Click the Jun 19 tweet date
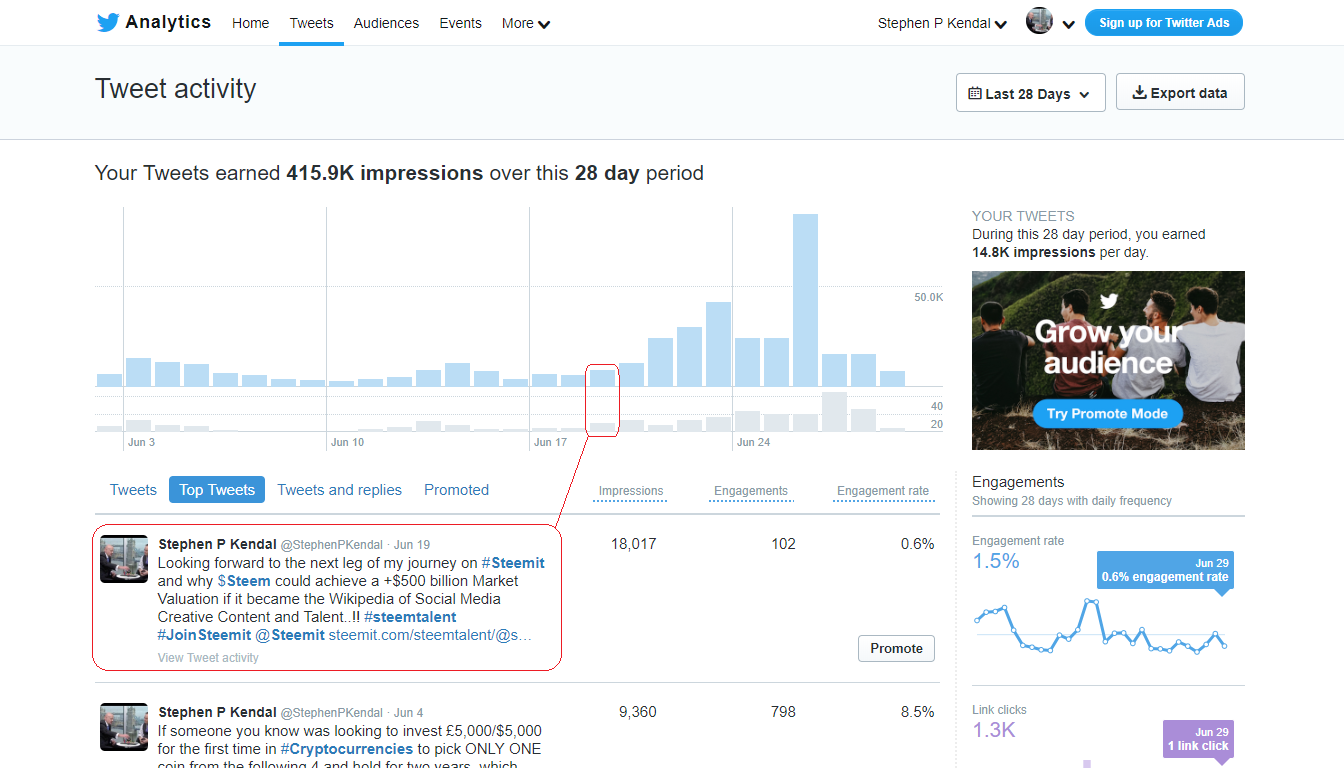1344x770 pixels. coord(412,545)
